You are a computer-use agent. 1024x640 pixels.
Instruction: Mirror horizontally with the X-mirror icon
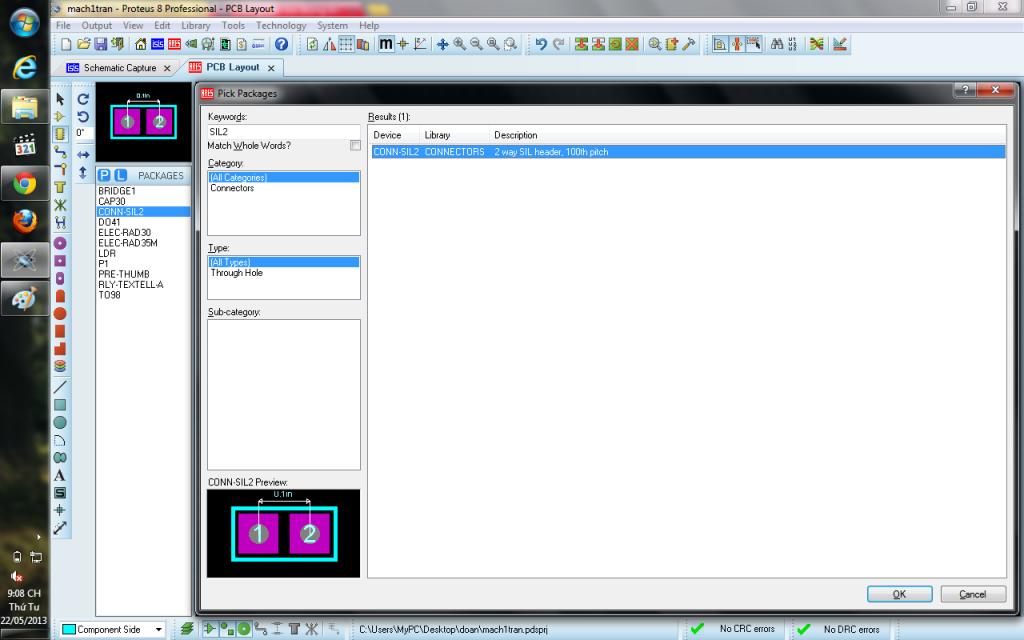pyautogui.click(x=83, y=155)
